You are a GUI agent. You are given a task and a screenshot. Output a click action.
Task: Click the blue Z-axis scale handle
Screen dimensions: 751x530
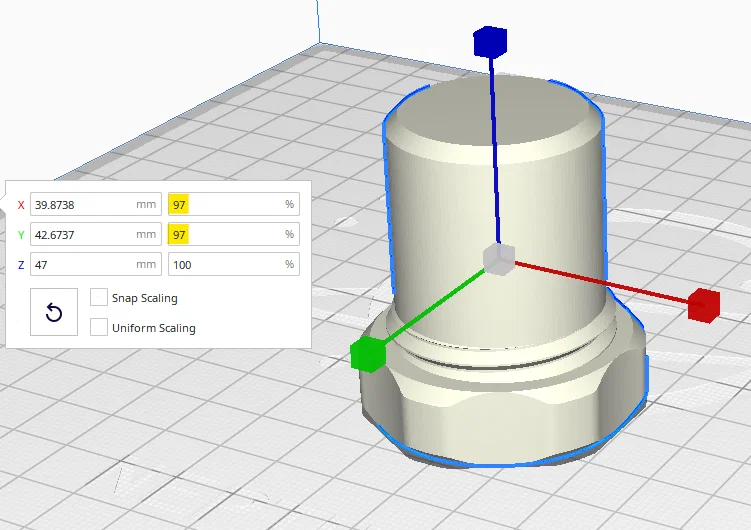[x=490, y=42]
